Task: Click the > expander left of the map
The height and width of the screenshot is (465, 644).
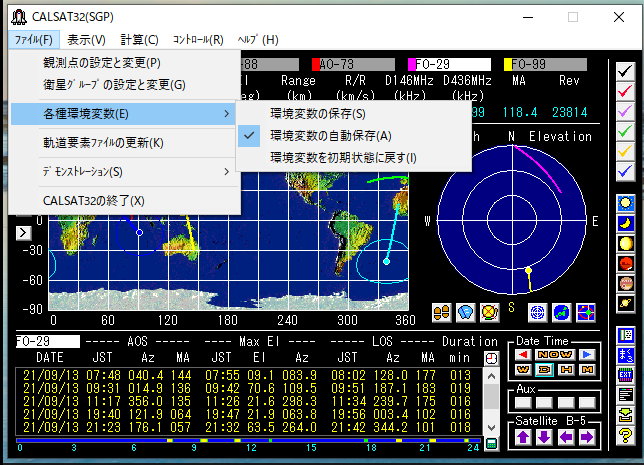Action: point(23,233)
